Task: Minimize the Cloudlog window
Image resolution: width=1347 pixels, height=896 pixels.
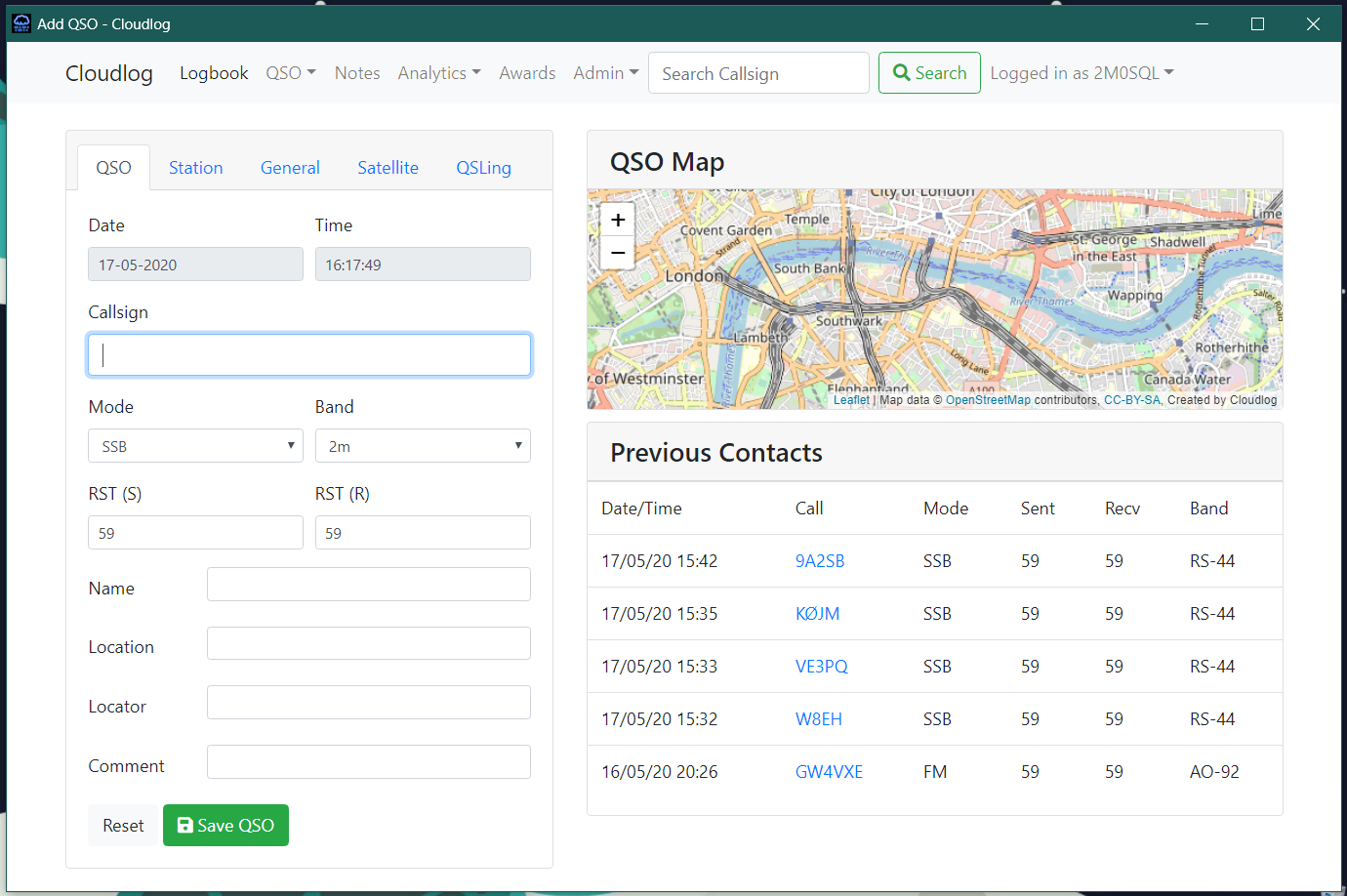Action: pyautogui.click(x=1203, y=23)
